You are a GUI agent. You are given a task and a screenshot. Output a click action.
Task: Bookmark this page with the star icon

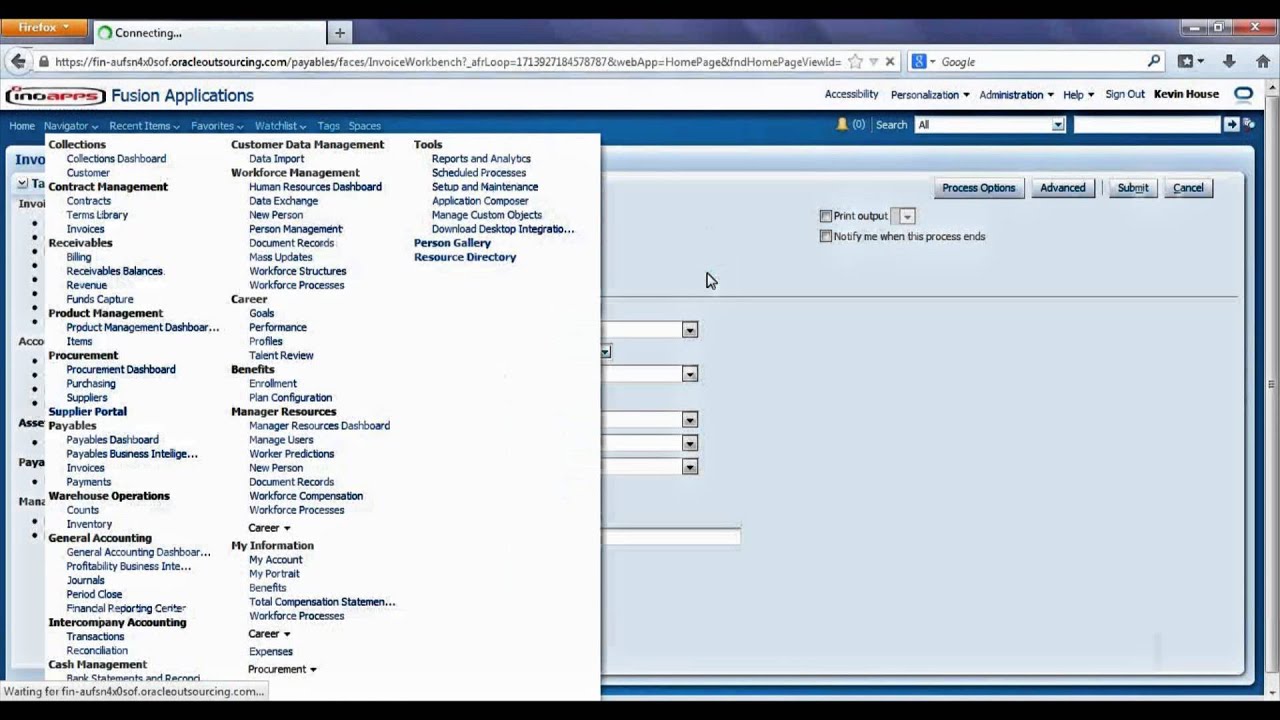pyautogui.click(x=855, y=62)
